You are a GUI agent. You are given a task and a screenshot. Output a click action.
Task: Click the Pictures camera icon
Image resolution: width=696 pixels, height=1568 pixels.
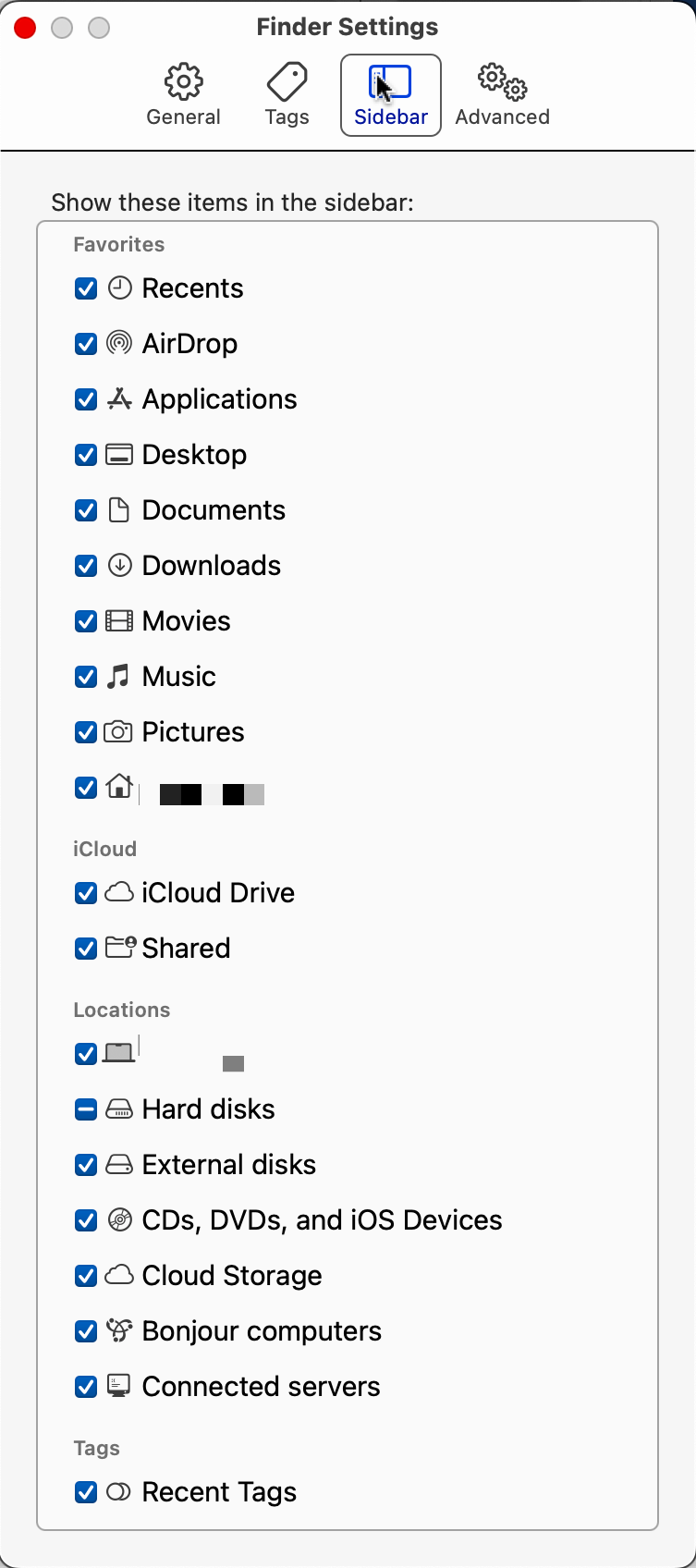point(119,731)
